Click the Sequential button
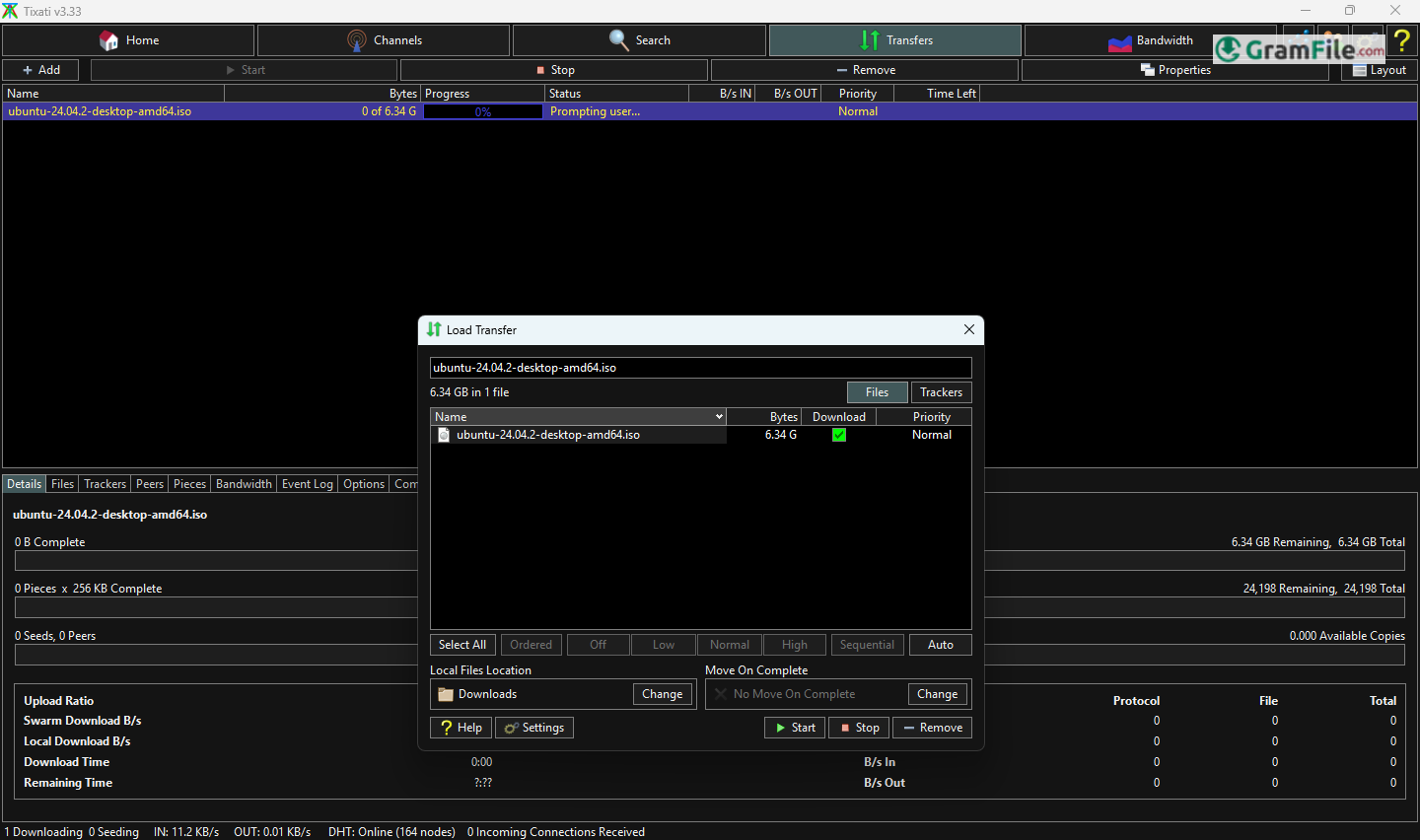Screen dimensions: 1420x840 [x=868, y=645]
